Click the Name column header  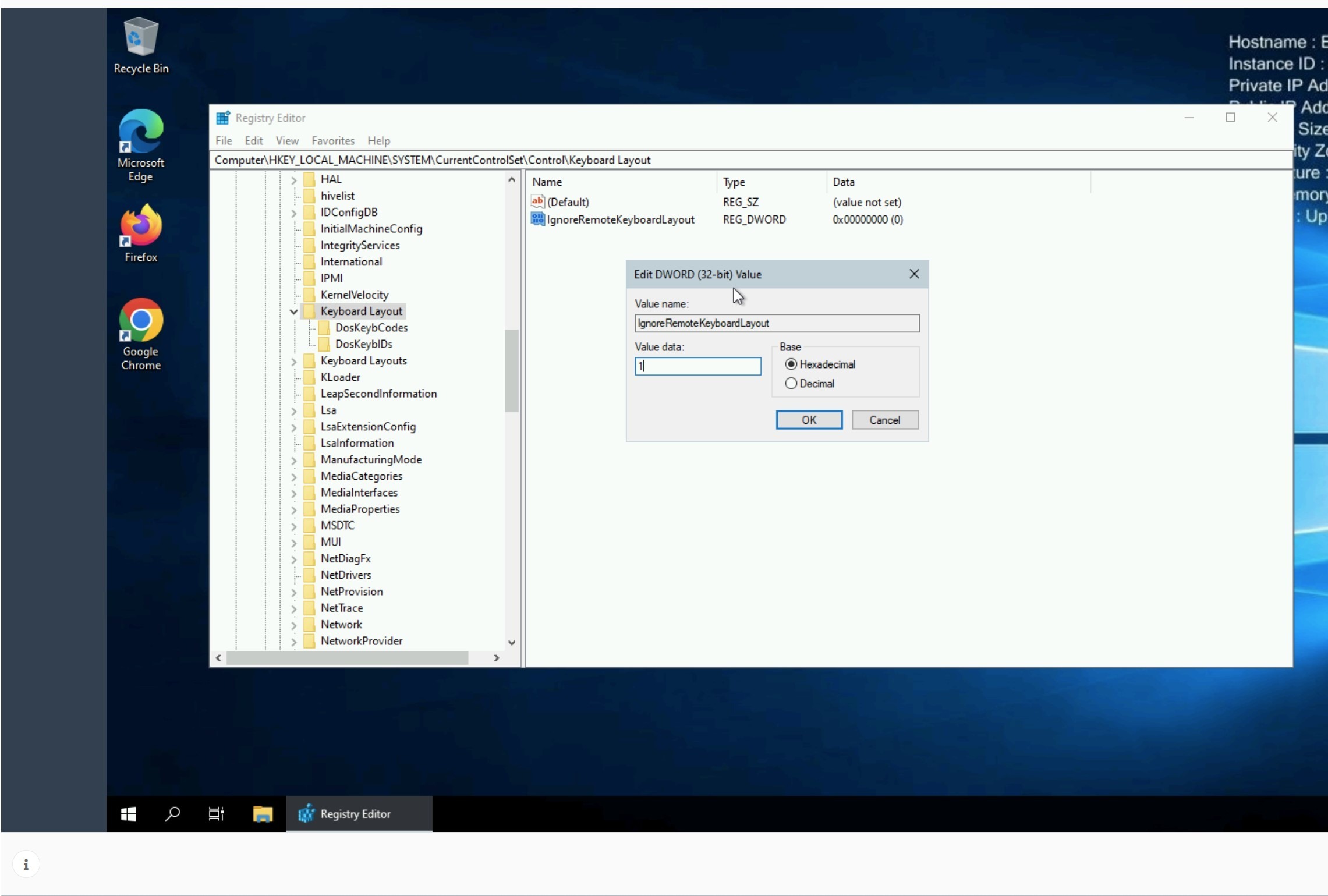pos(621,182)
